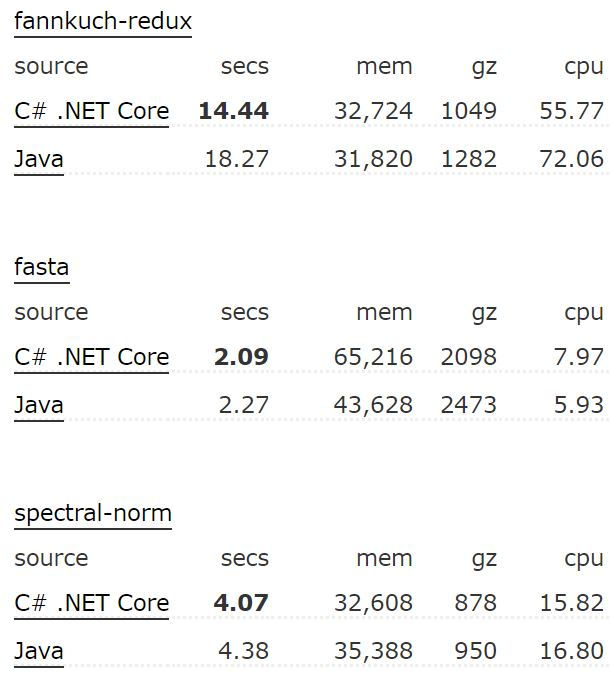This screenshot has width=611, height=675.
Task: Click C# .NET Core under spectral-norm
Action: point(92,602)
